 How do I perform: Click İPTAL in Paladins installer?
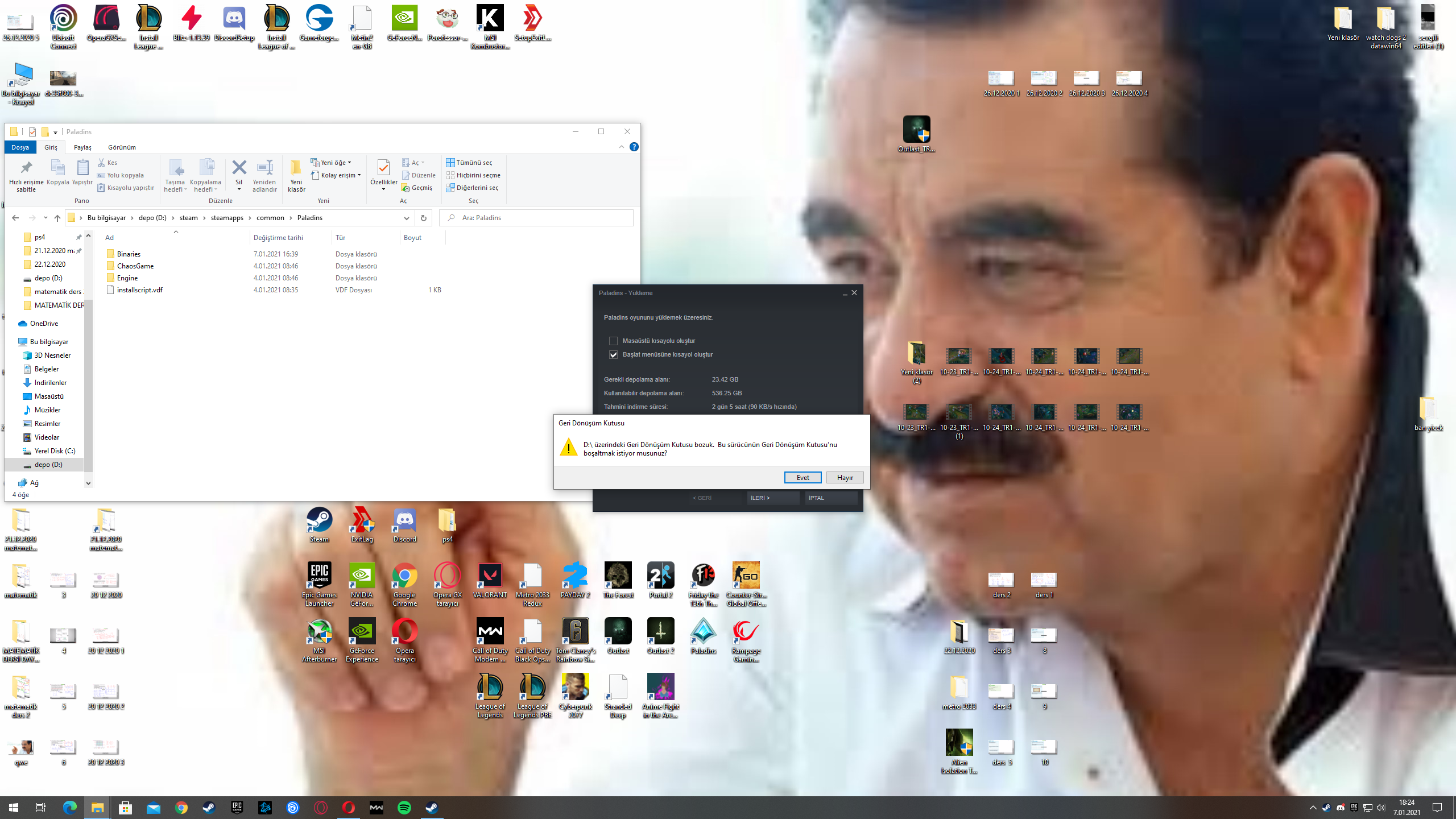pos(831,498)
